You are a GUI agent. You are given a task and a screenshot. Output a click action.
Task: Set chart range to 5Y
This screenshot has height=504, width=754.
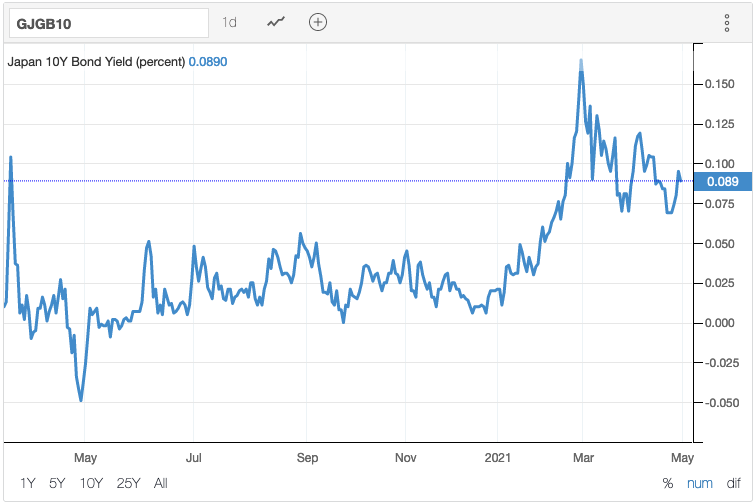click(x=57, y=483)
